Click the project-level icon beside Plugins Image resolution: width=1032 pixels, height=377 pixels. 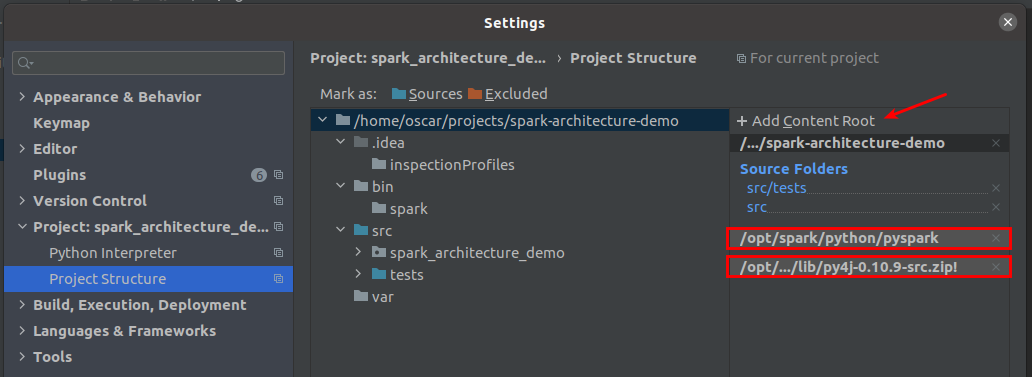(x=278, y=175)
